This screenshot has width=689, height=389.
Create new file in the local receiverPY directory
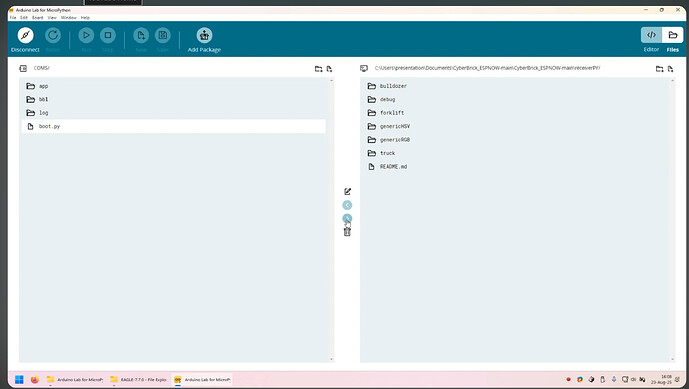pyautogui.click(x=671, y=69)
